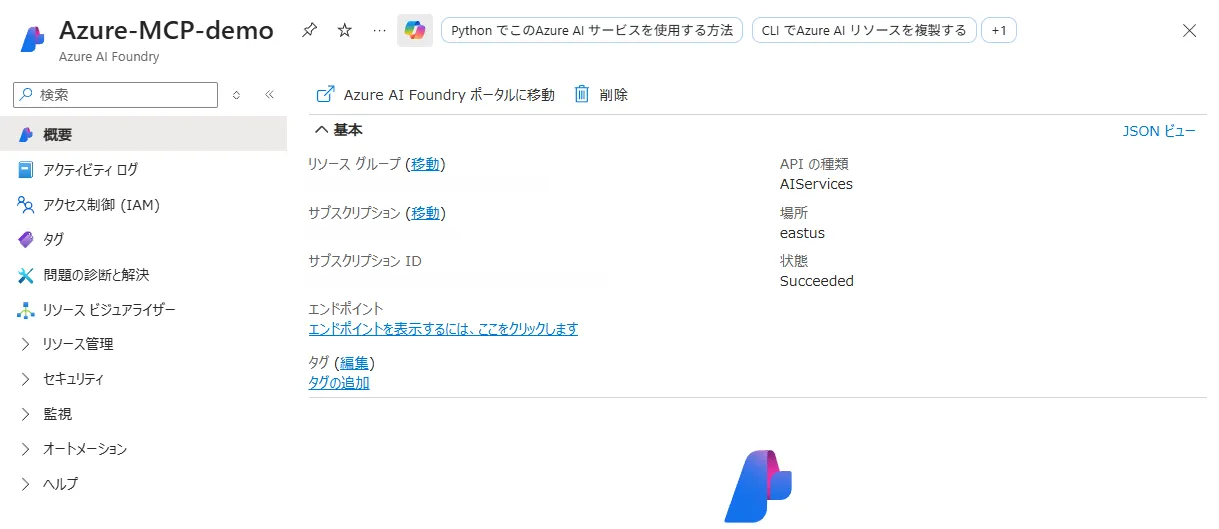Click the サブスクリプション ID label
This screenshot has width=1219, height=529.
point(365,261)
